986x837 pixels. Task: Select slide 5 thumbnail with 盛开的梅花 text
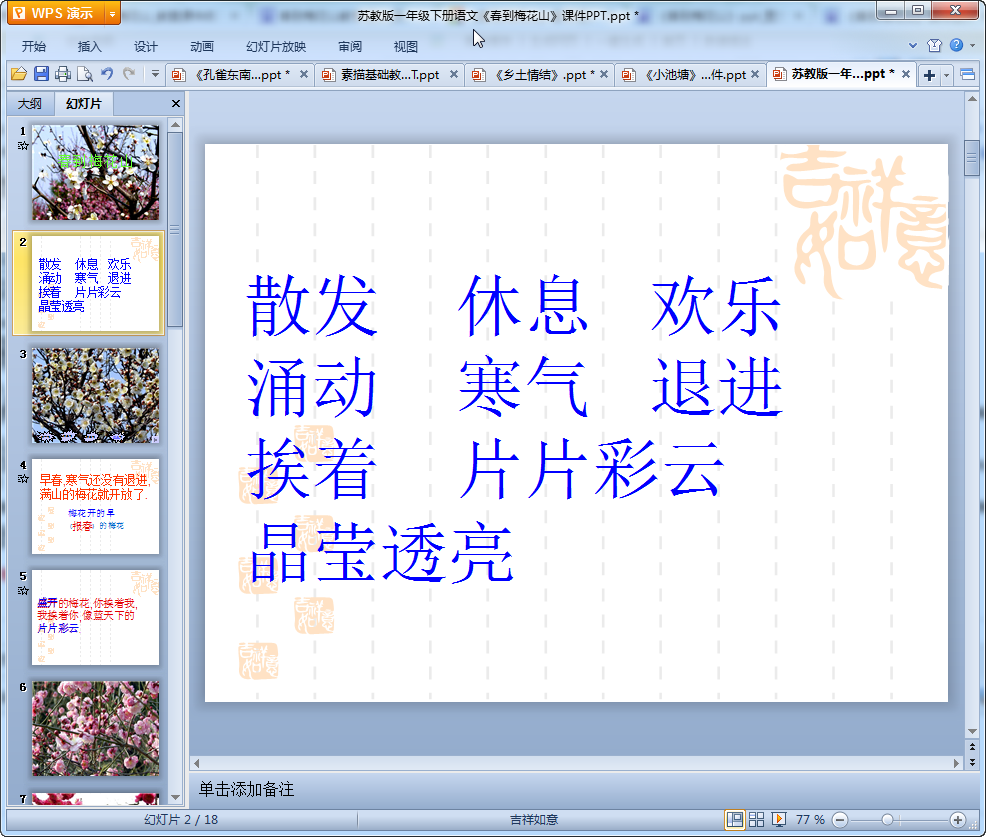click(96, 618)
